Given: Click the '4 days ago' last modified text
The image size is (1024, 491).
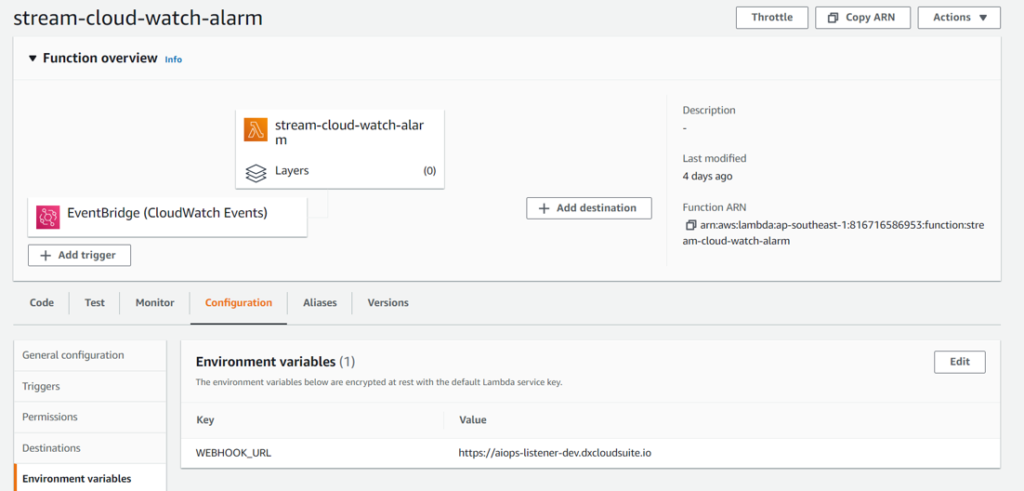Looking at the screenshot, I should (707, 176).
